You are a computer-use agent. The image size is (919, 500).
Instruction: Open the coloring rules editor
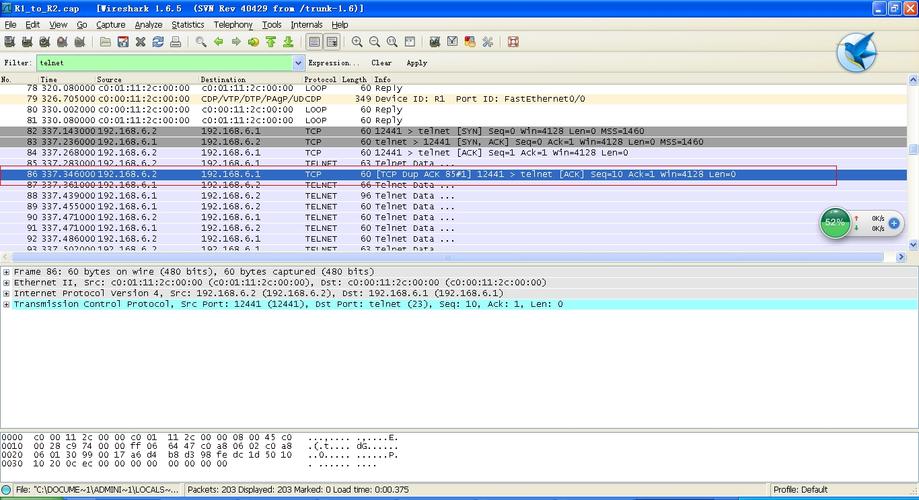click(x=470, y=42)
